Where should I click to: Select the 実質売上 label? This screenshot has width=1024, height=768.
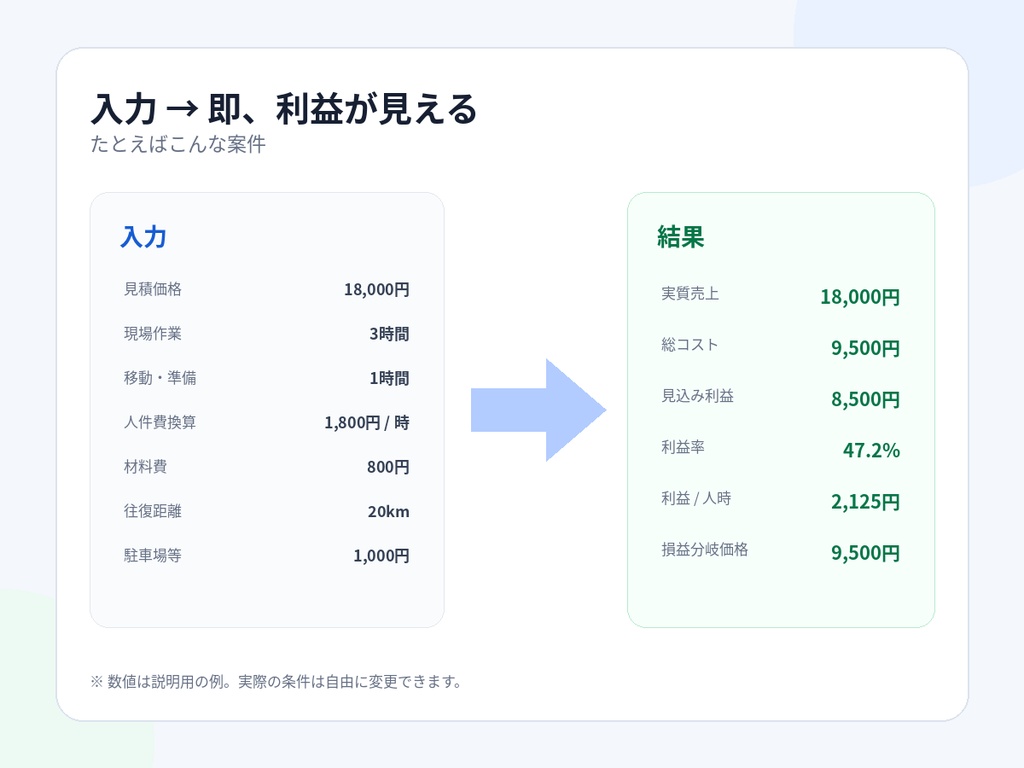(x=690, y=293)
